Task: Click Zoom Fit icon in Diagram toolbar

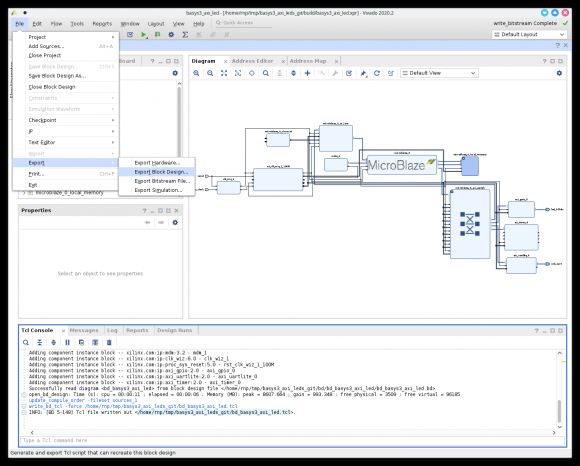Action: pyautogui.click(x=224, y=73)
